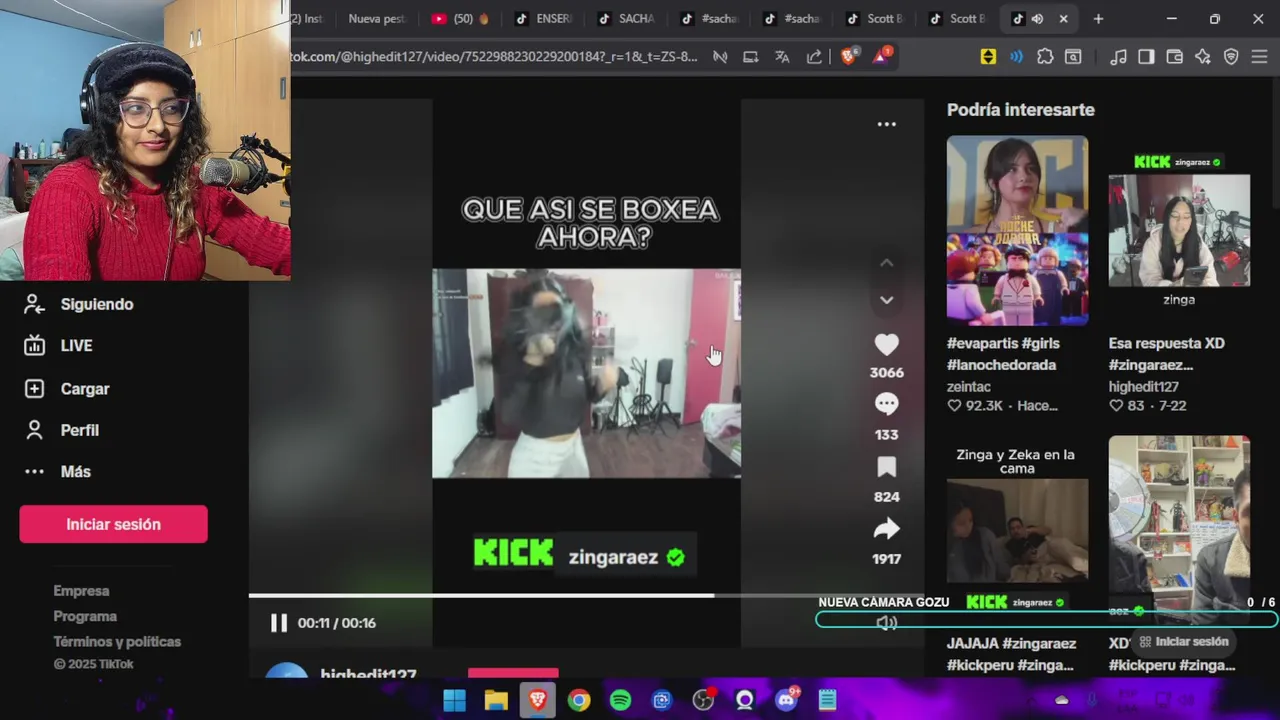Open browser hamburger main menu
The height and width of the screenshot is (720, 1280).
[x=1259, y=57]
